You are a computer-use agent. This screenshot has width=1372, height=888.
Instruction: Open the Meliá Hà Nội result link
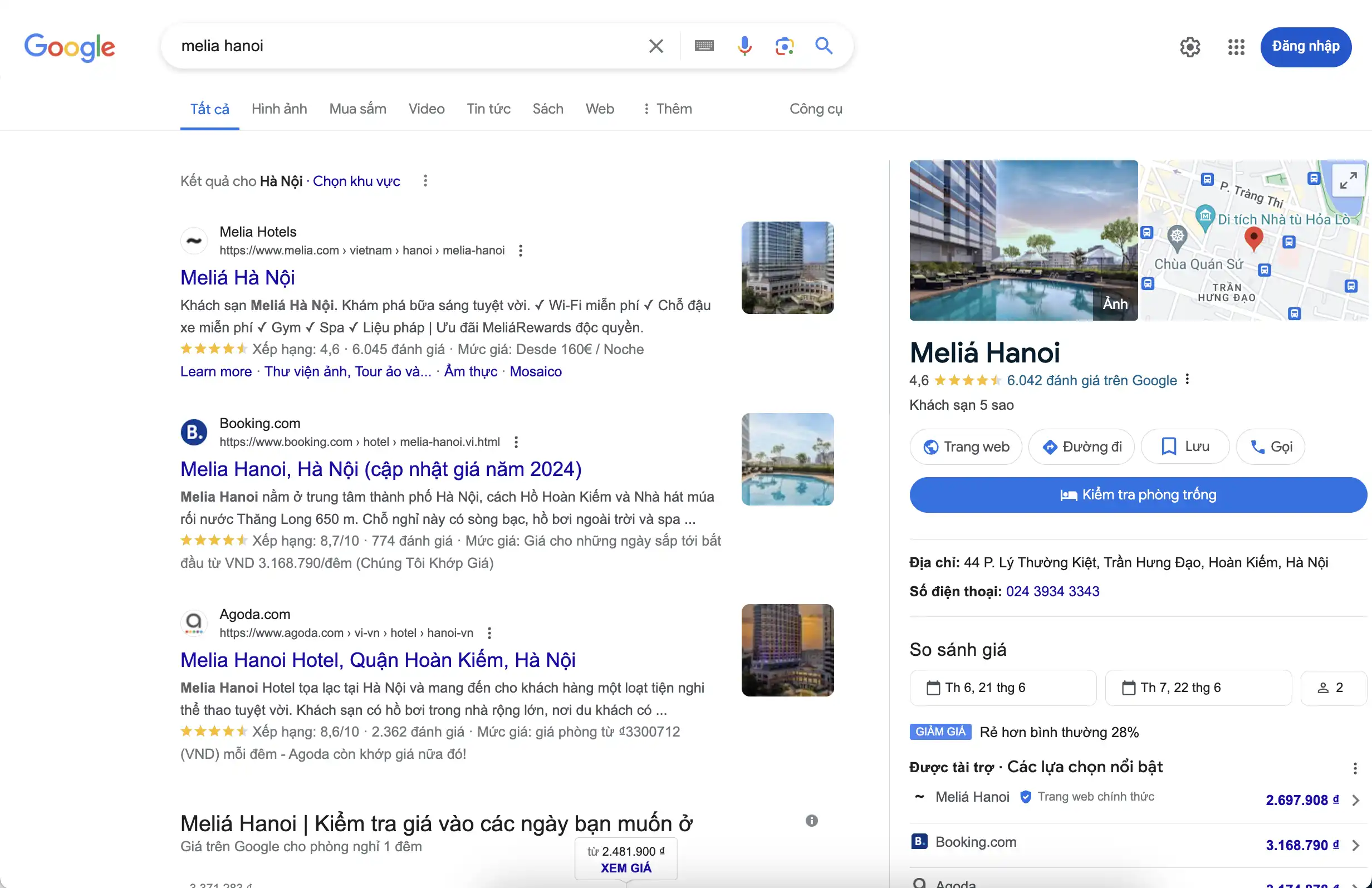click(x=238, y=278)
